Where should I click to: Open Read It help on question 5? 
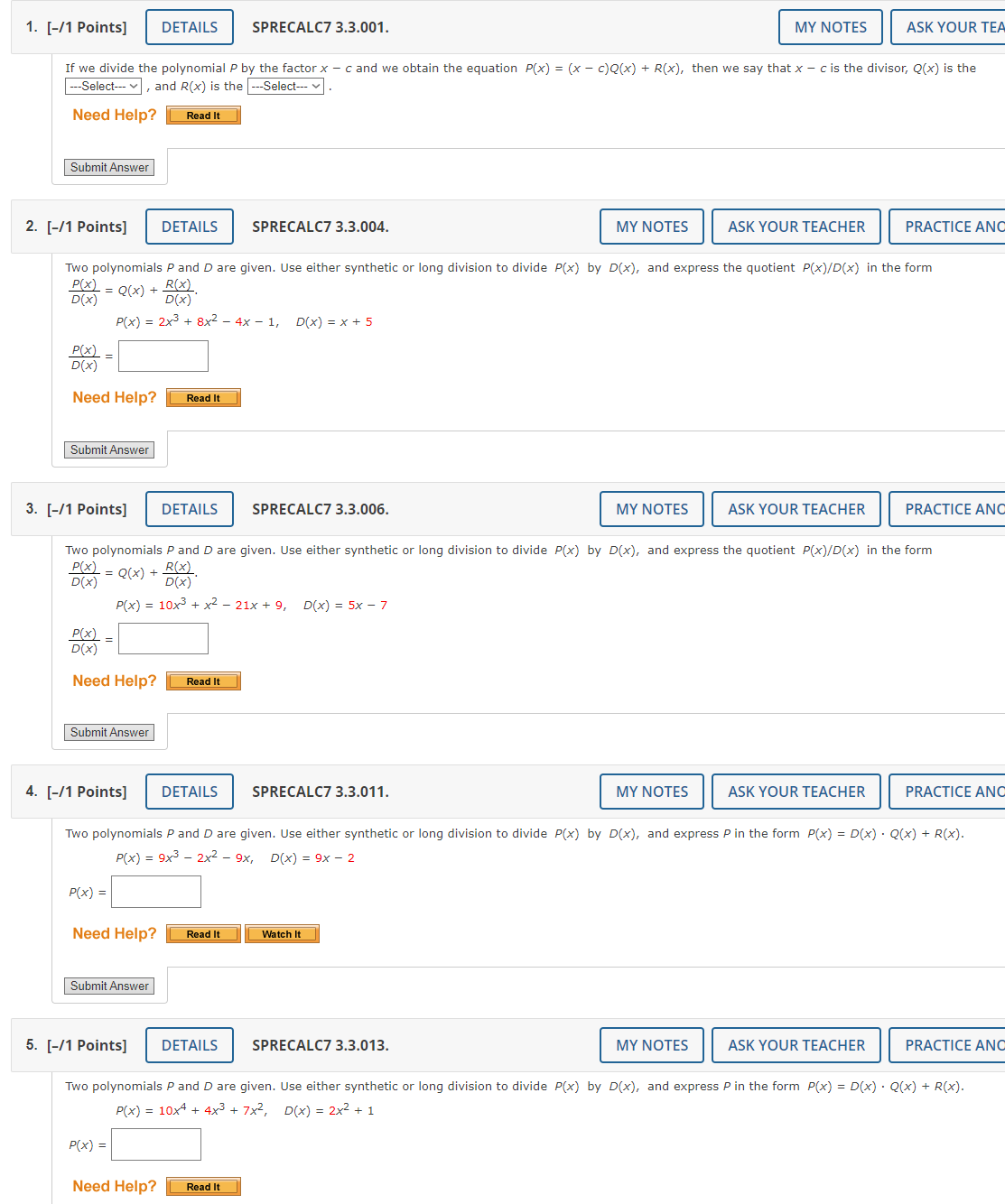(202, 1186)
